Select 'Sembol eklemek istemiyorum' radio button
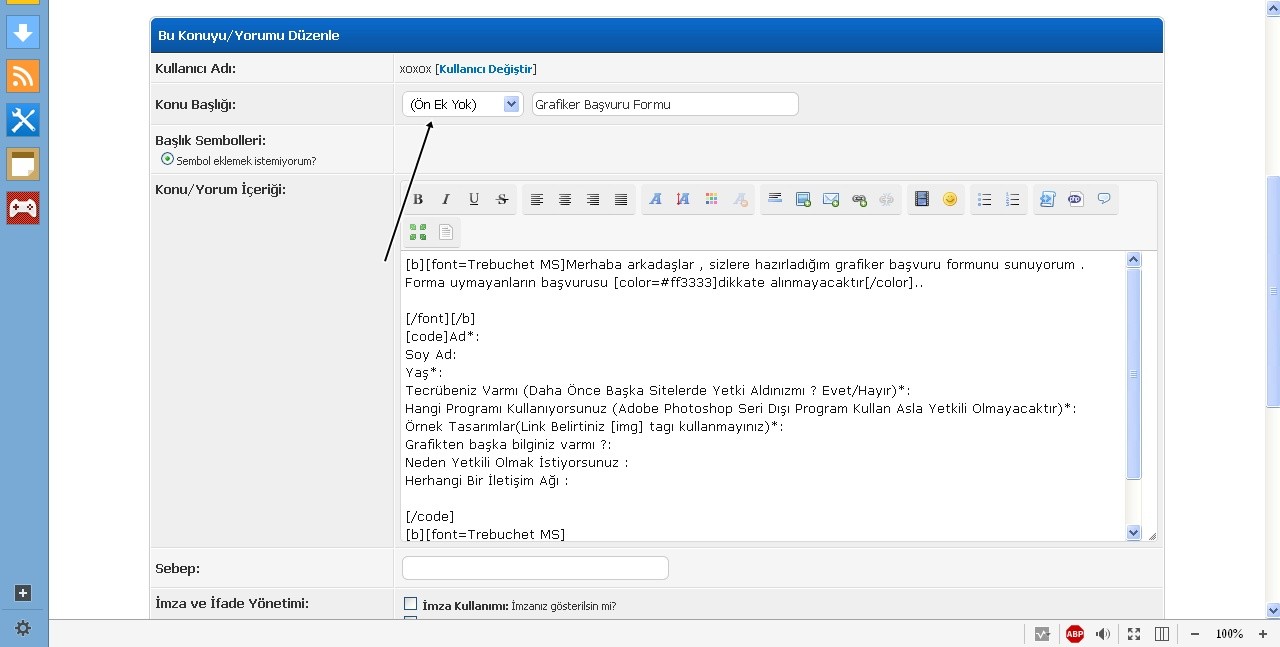1280x647 pixels. [x=167, y=159]
